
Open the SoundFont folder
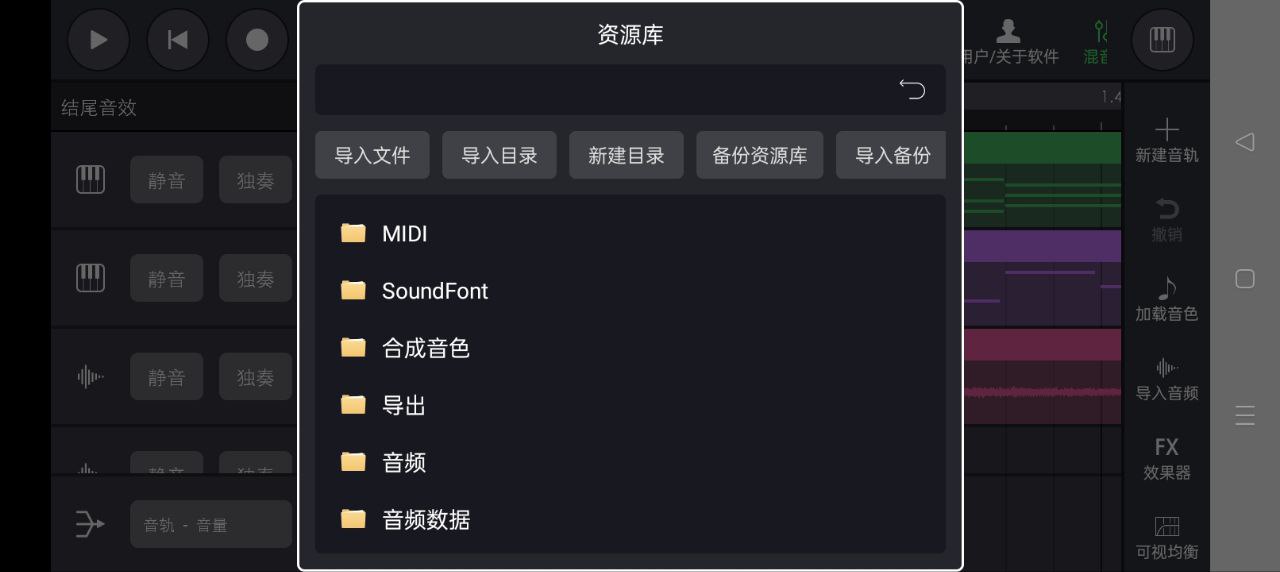(x=434, y=291)
